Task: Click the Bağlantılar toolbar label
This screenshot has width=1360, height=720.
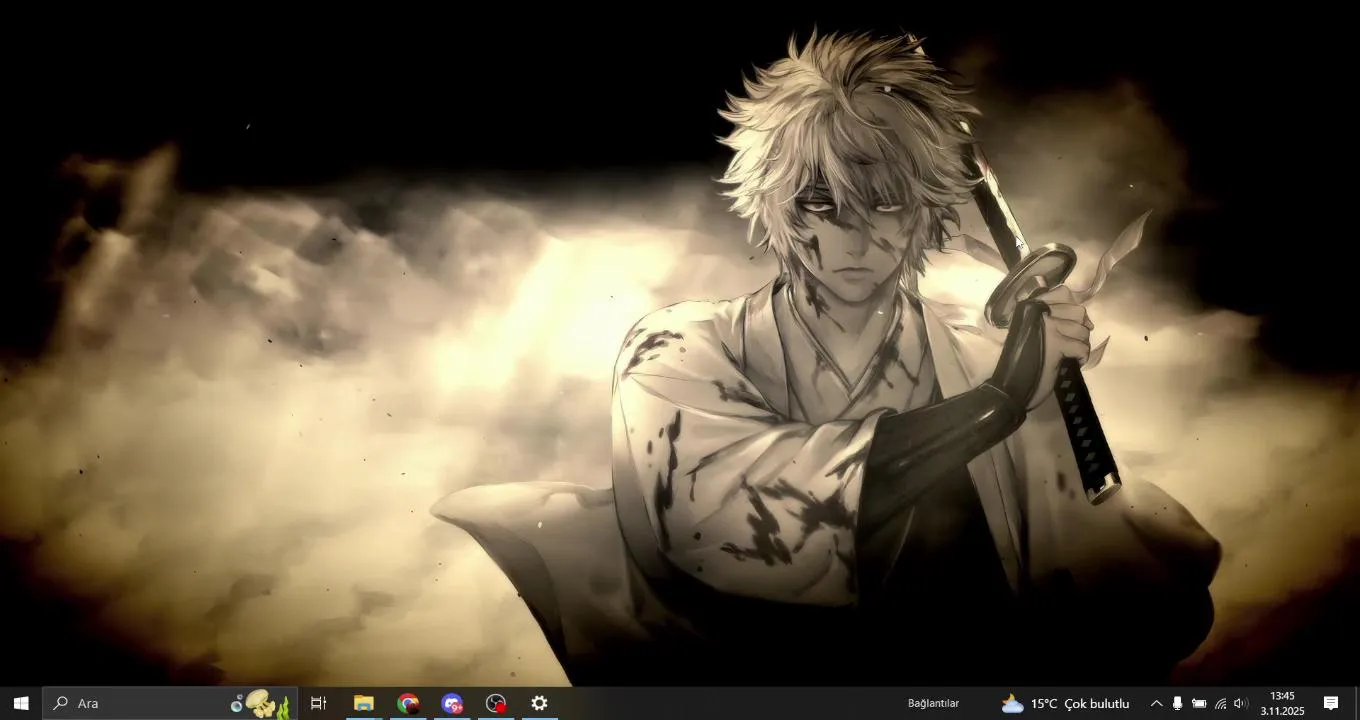Action: click(x=933, y=703)
